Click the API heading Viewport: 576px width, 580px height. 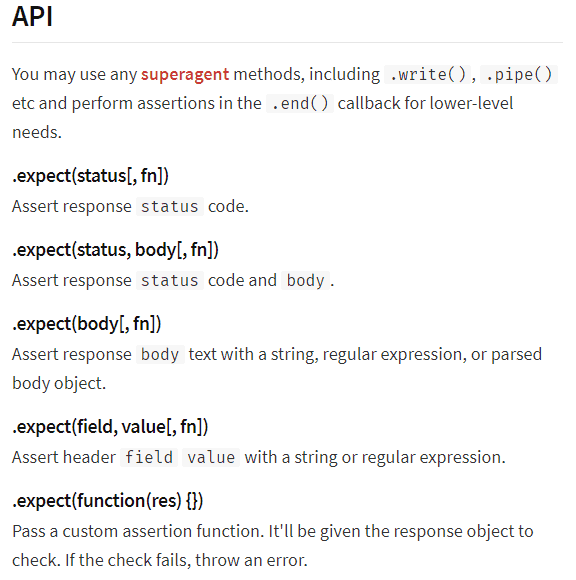[x=33, y=17]
